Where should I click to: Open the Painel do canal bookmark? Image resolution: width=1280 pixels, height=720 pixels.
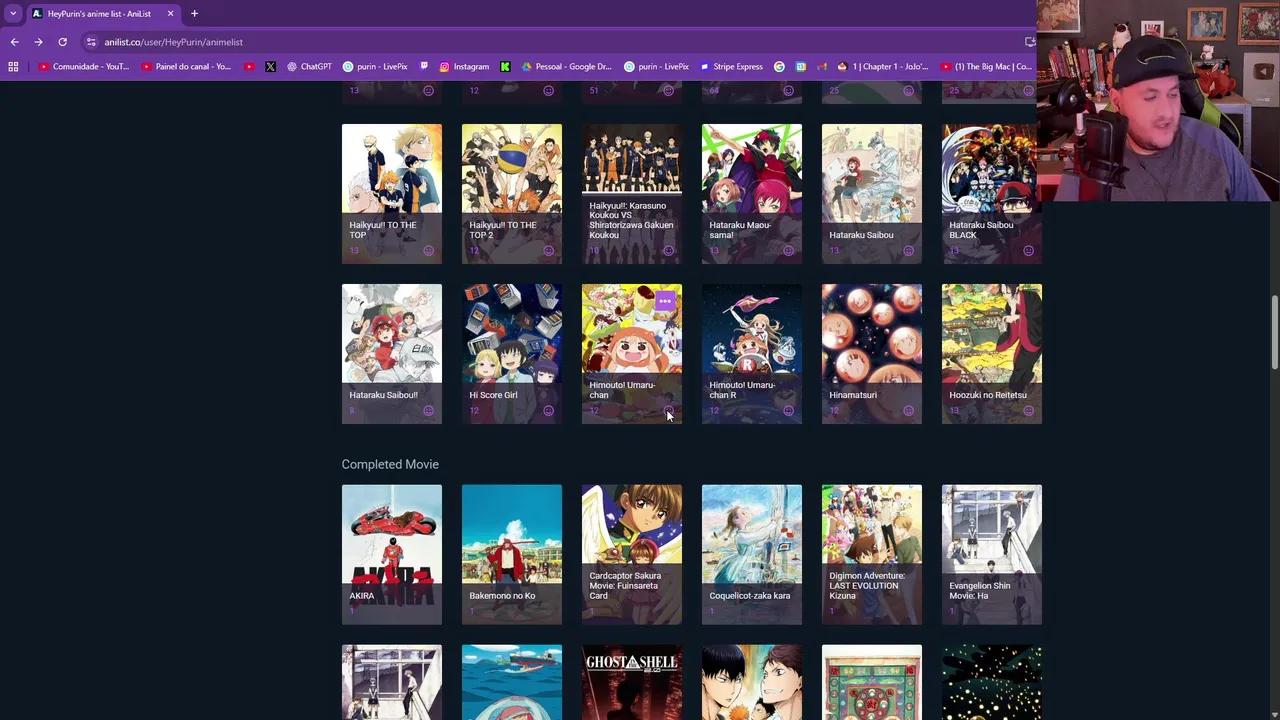coord(186,67)
